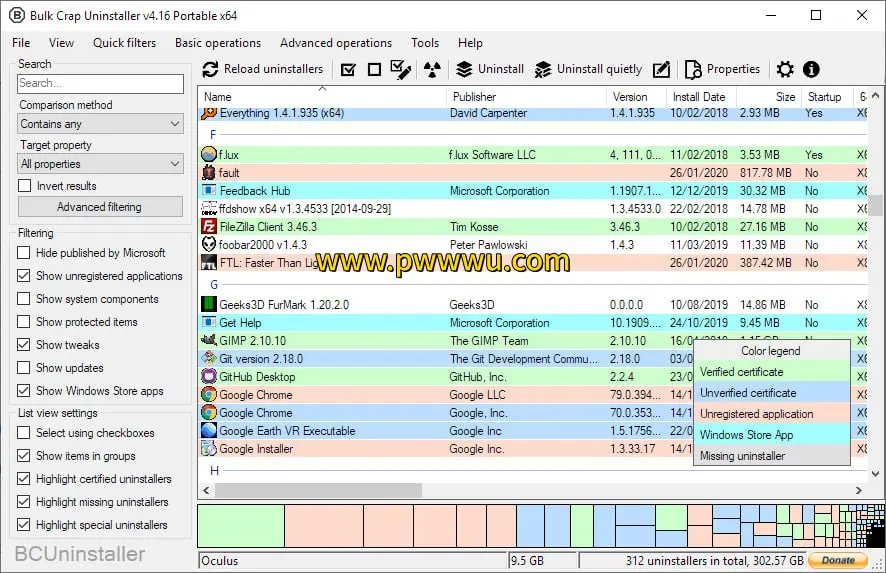This screenshot has height=573, width=886.
Task: Click Windows Store App legend entry
Action: 772,435
